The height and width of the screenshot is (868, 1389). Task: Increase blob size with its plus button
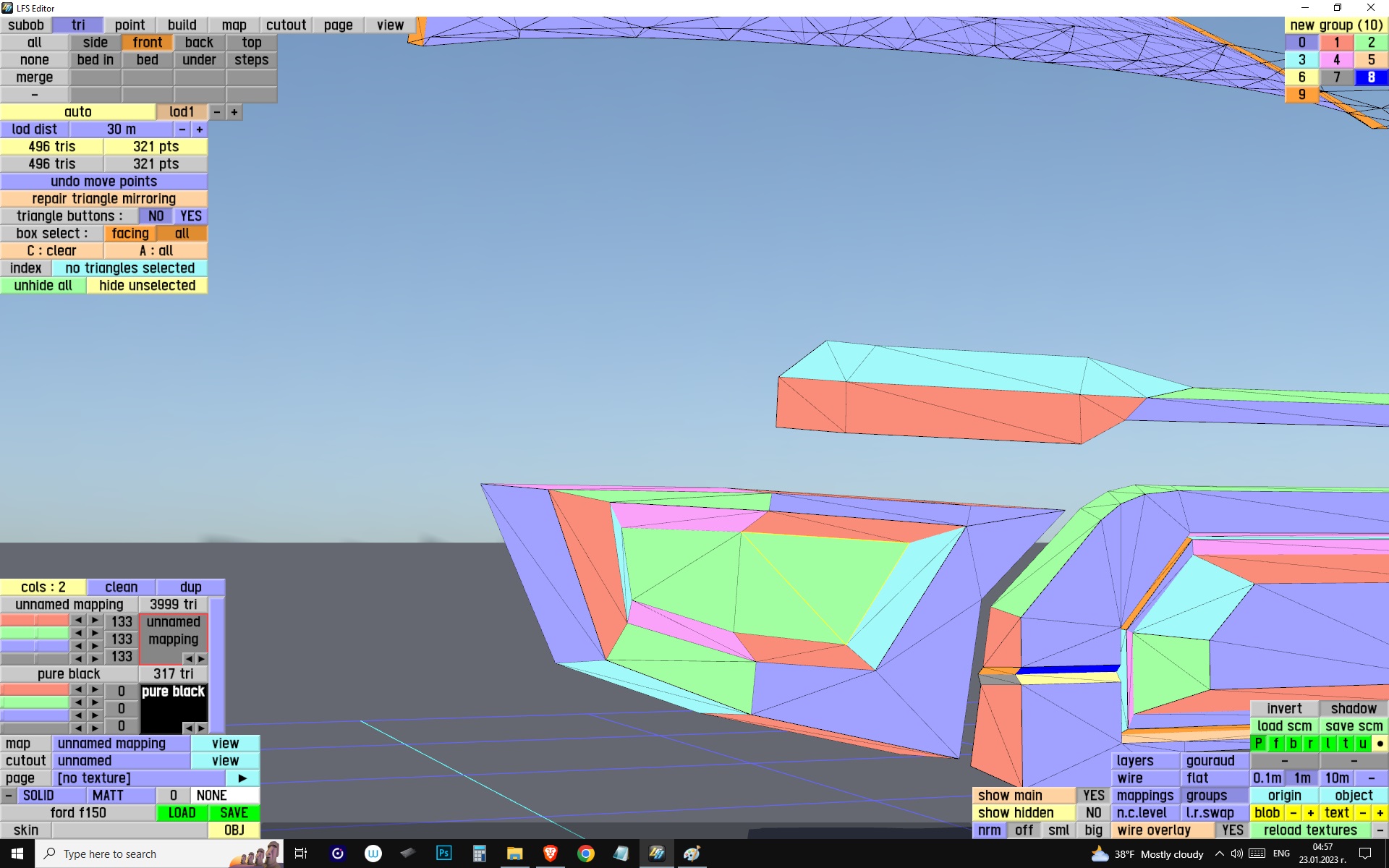coord(1310,813)
